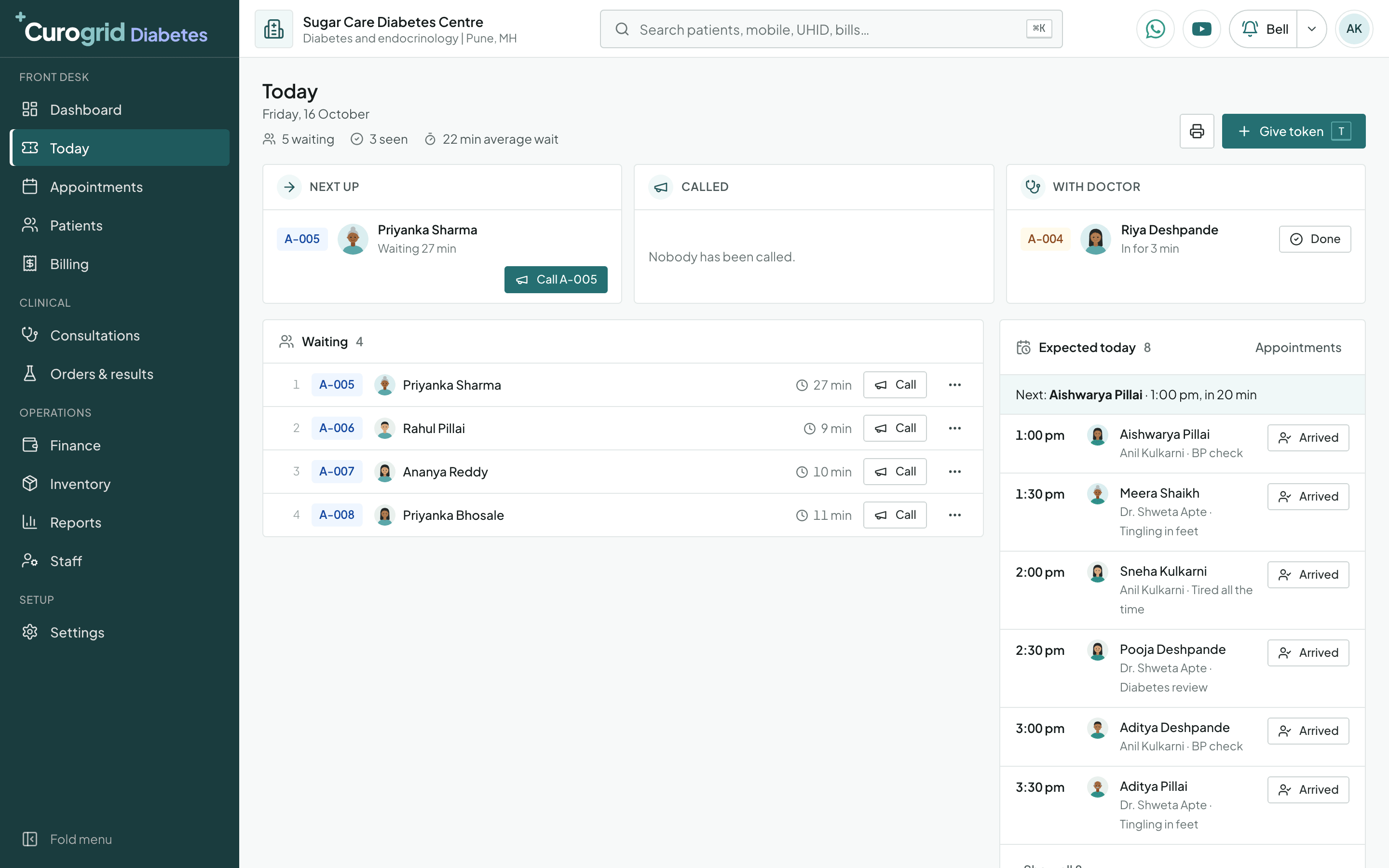
Task: Mark Aditya Pillai as Arrived
Action: (x=1308, y=789)
